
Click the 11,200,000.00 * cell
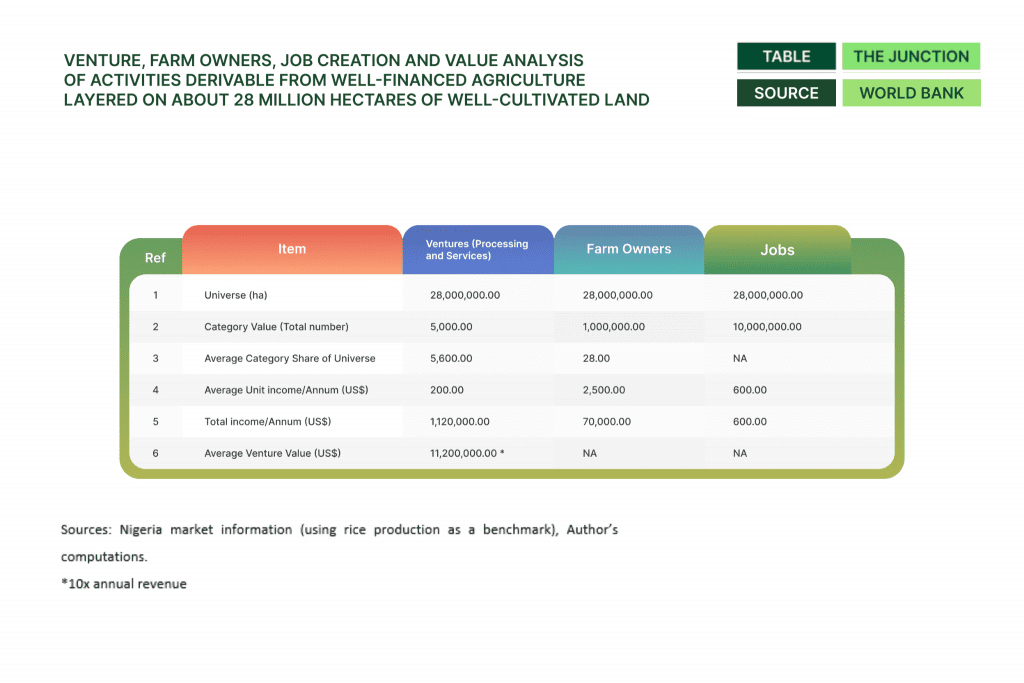point(467,453)
